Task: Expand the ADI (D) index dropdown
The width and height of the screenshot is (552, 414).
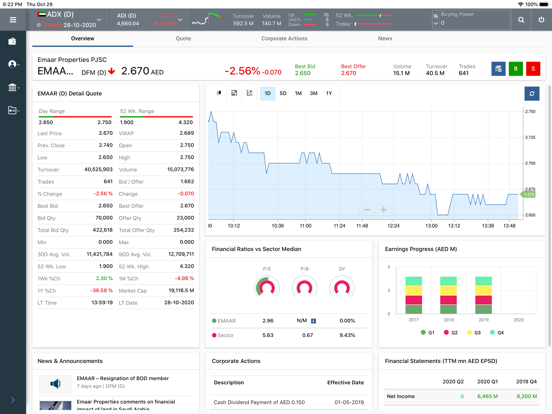Action: (180, 20)
